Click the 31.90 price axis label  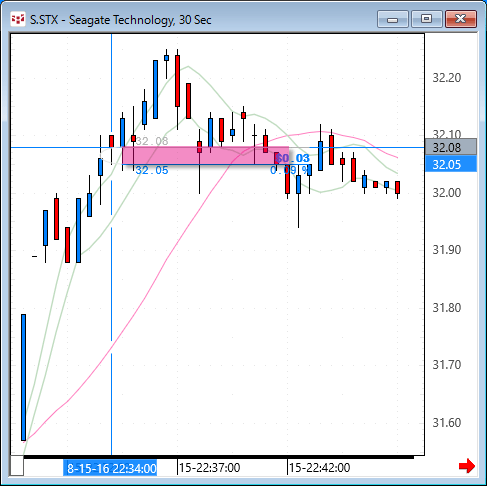tap(447, 250)
